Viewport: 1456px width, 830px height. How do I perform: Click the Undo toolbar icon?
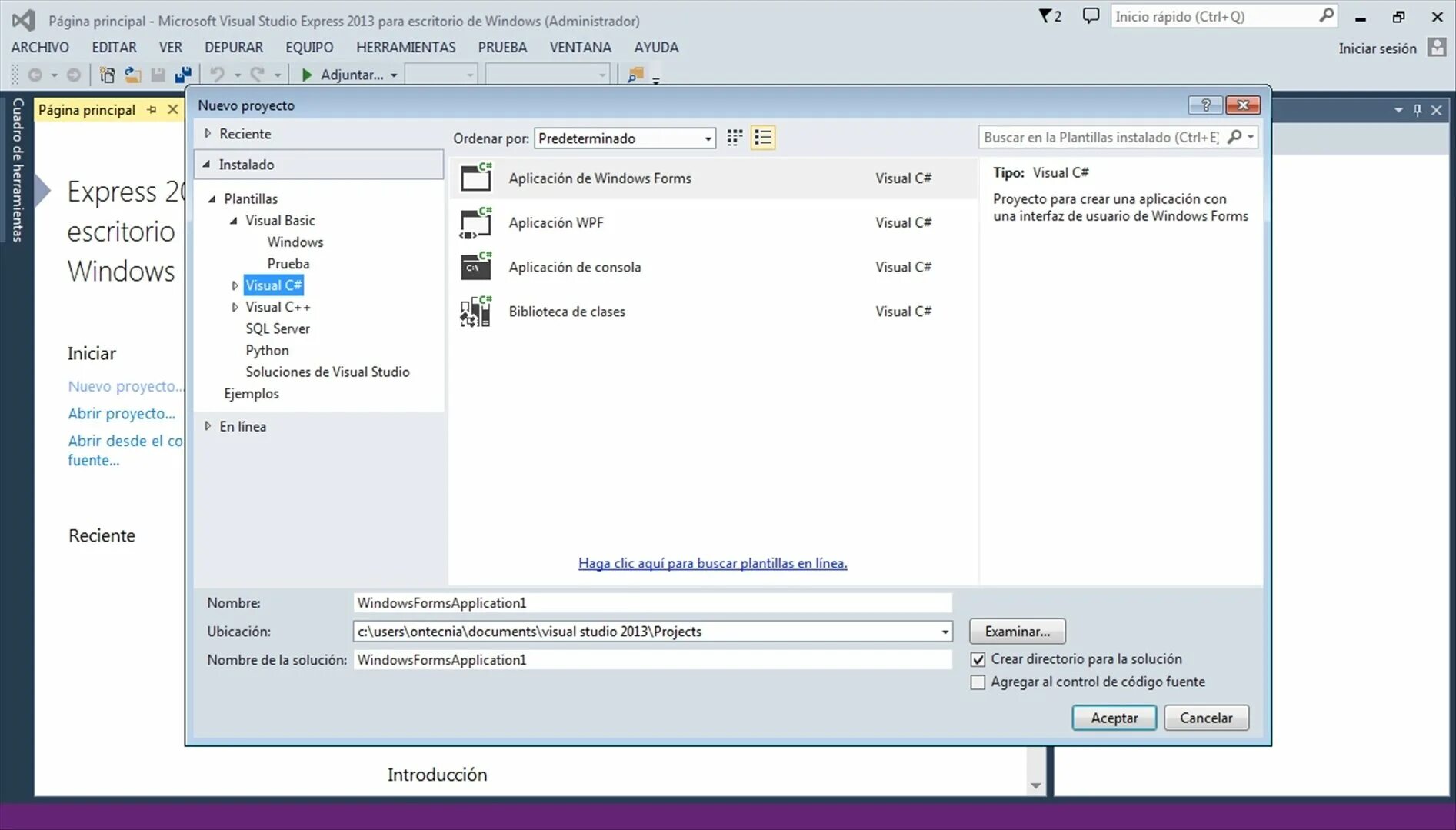click(218, 75)
